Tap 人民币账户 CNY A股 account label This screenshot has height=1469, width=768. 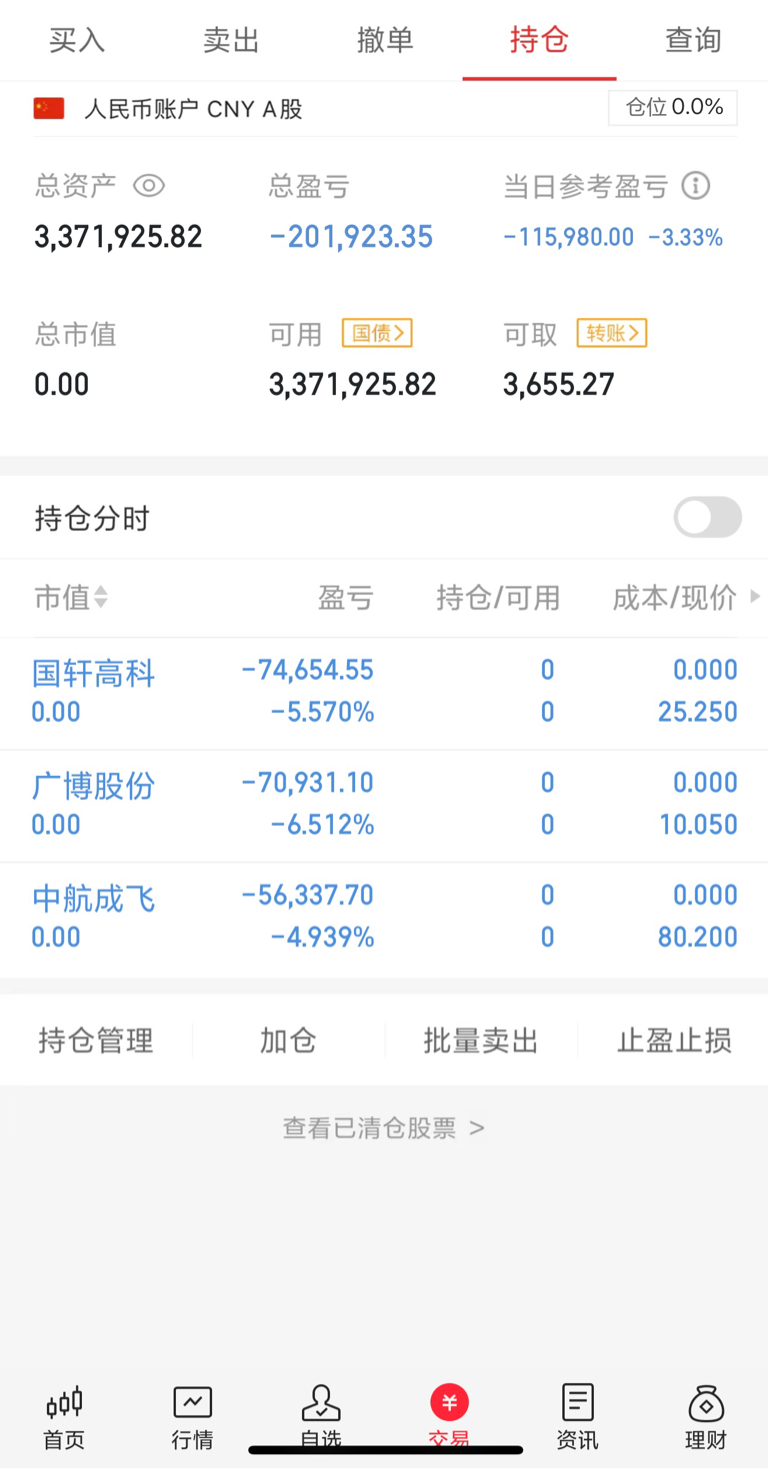(193, 109)
